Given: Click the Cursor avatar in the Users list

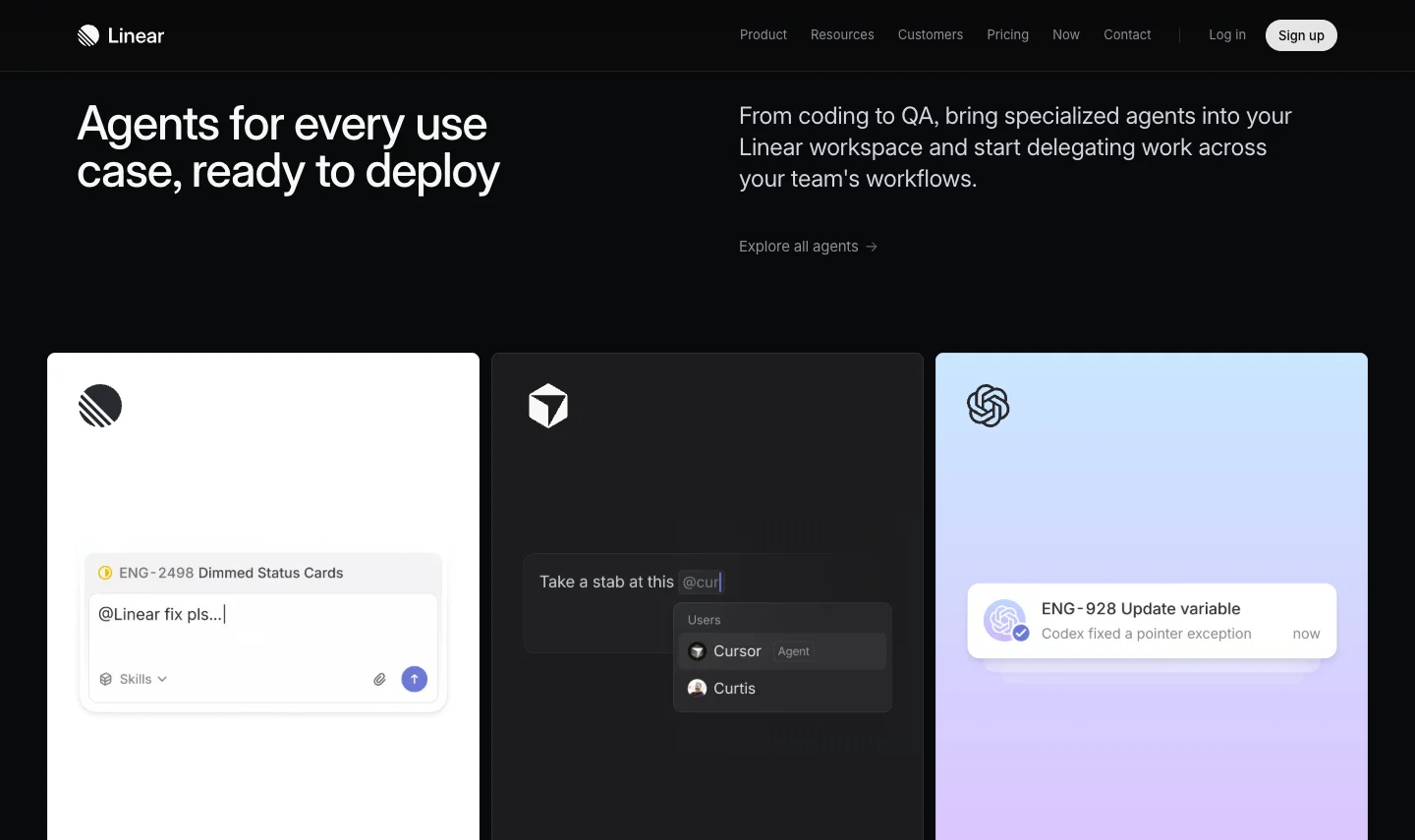Looking at the screenshot, I should coord(698,651).
